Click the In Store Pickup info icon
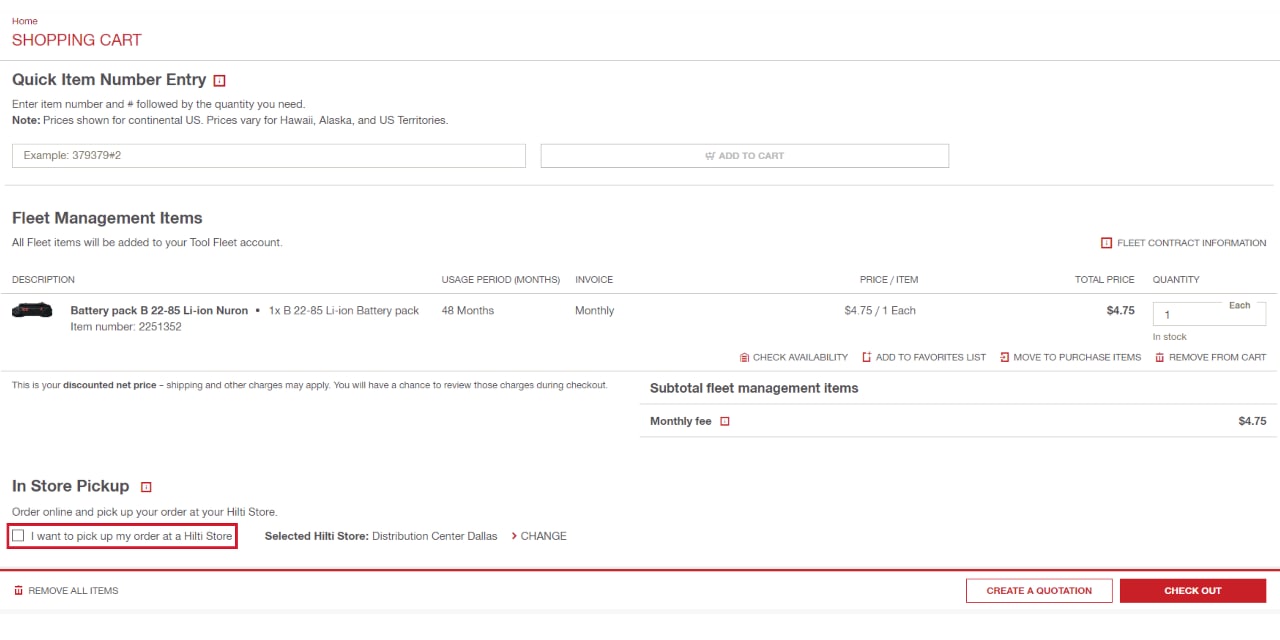Image resolution: width=1280 pixels, height=640 pixels. [145, 486]
